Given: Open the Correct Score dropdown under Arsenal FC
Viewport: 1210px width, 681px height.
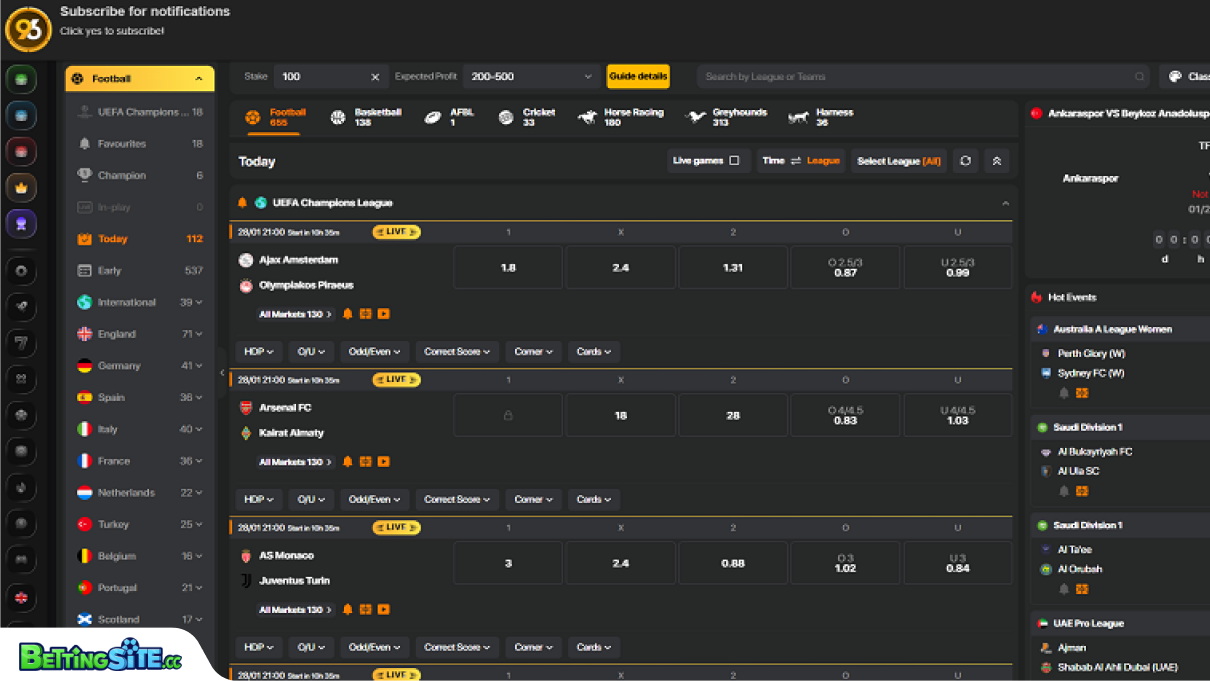Looking at the screenshot, I should [x=457, y=500].
